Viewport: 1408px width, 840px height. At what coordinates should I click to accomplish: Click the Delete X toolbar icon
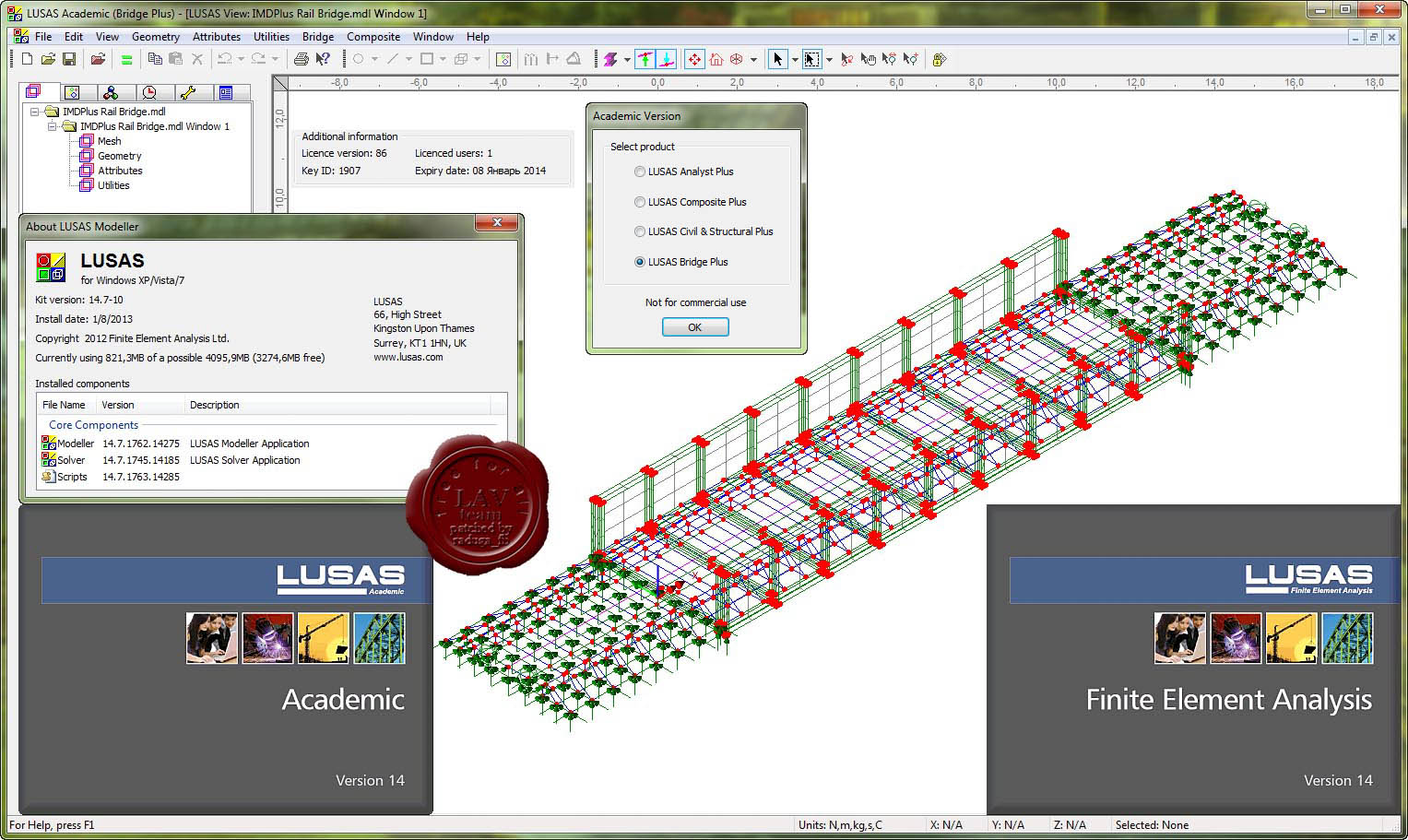(196, 59)
